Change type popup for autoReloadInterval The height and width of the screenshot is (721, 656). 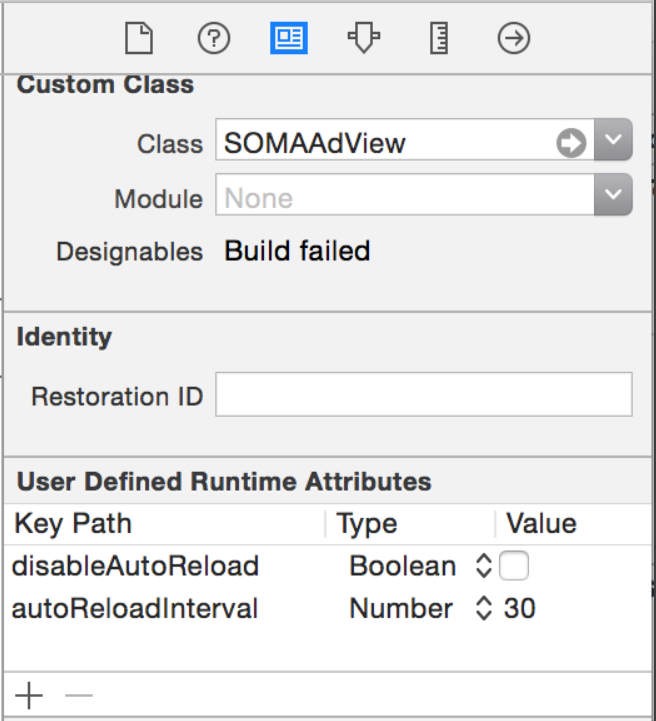pyautogui.click(x=484, y=608)
